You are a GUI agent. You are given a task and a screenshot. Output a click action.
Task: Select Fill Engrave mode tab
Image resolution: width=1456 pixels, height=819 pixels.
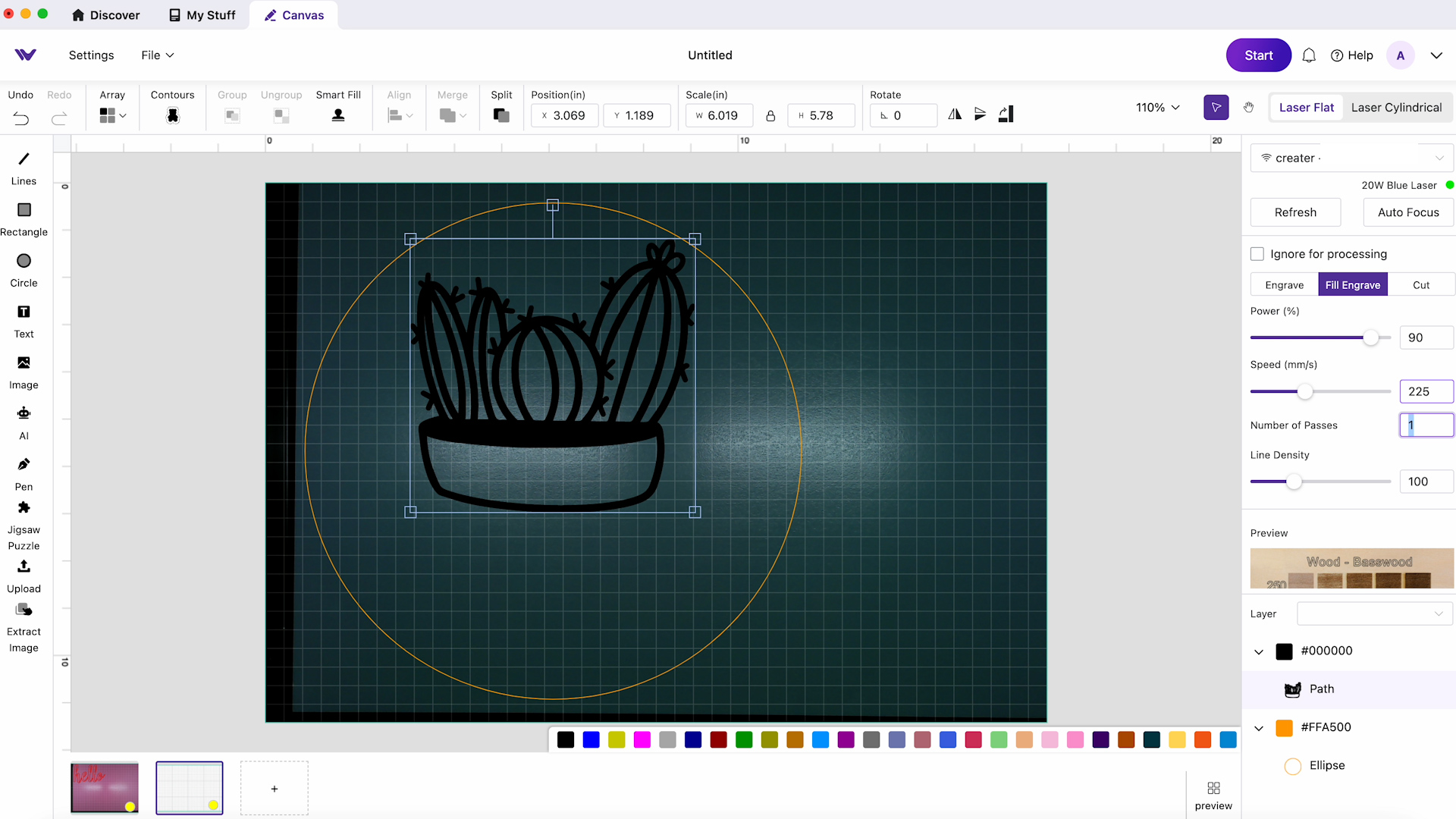1353,285
